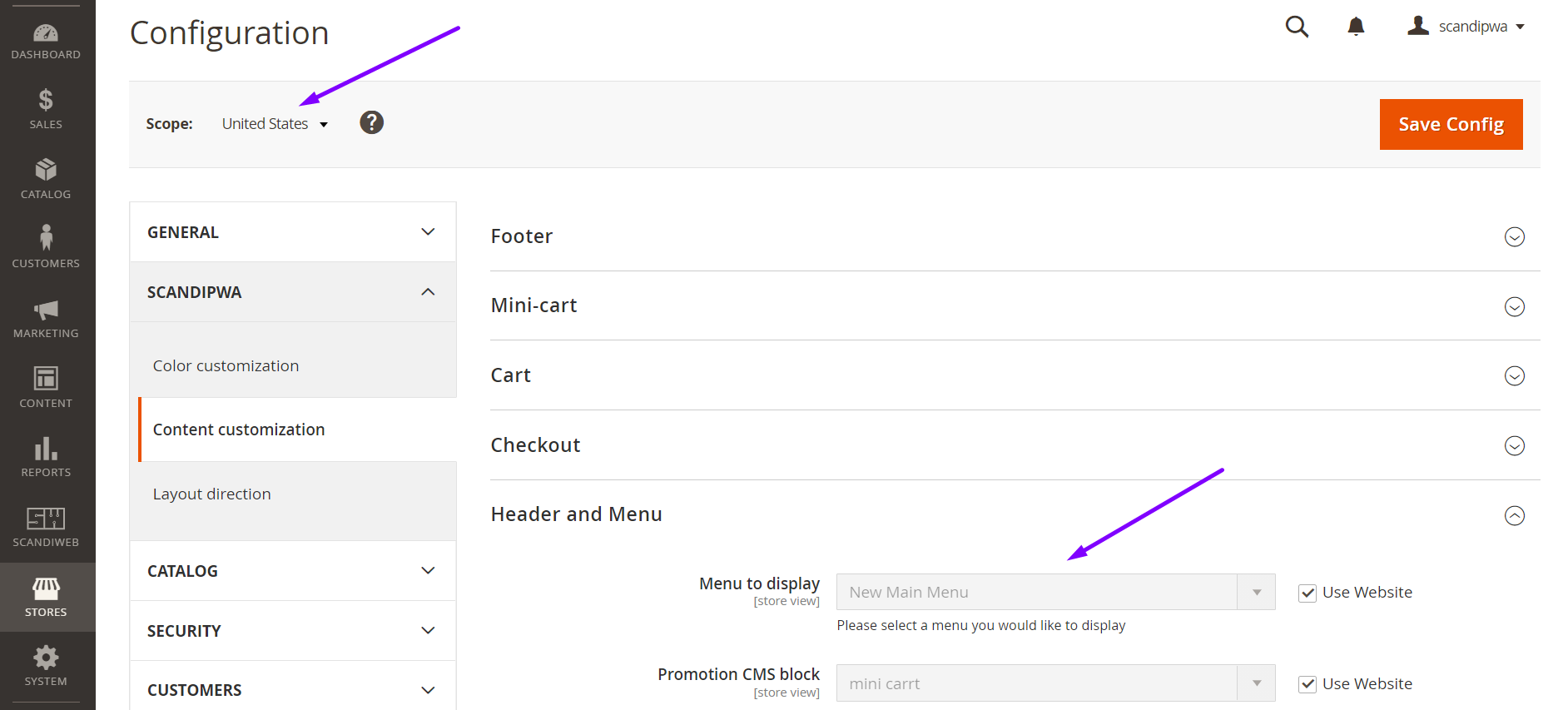
Task: Click the scandipwa user avatar icon
Action: [x=1418, y=26]
